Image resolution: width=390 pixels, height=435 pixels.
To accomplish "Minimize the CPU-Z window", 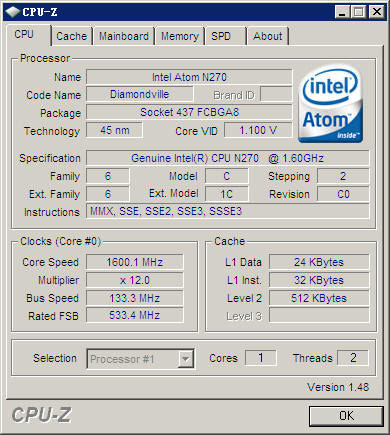I will 342,12.
